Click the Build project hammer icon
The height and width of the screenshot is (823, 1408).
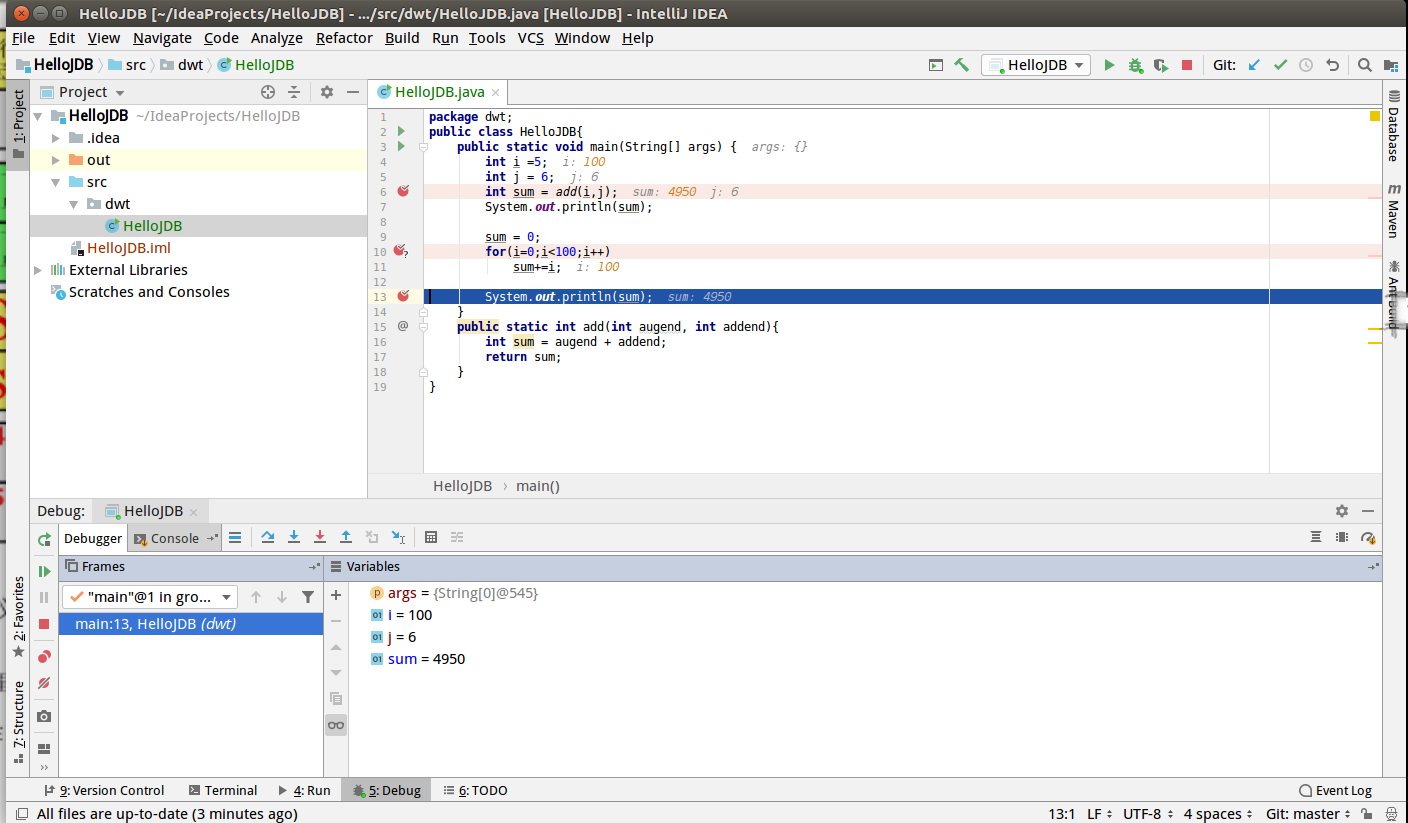pyautogui.click(x=961, y=65)
